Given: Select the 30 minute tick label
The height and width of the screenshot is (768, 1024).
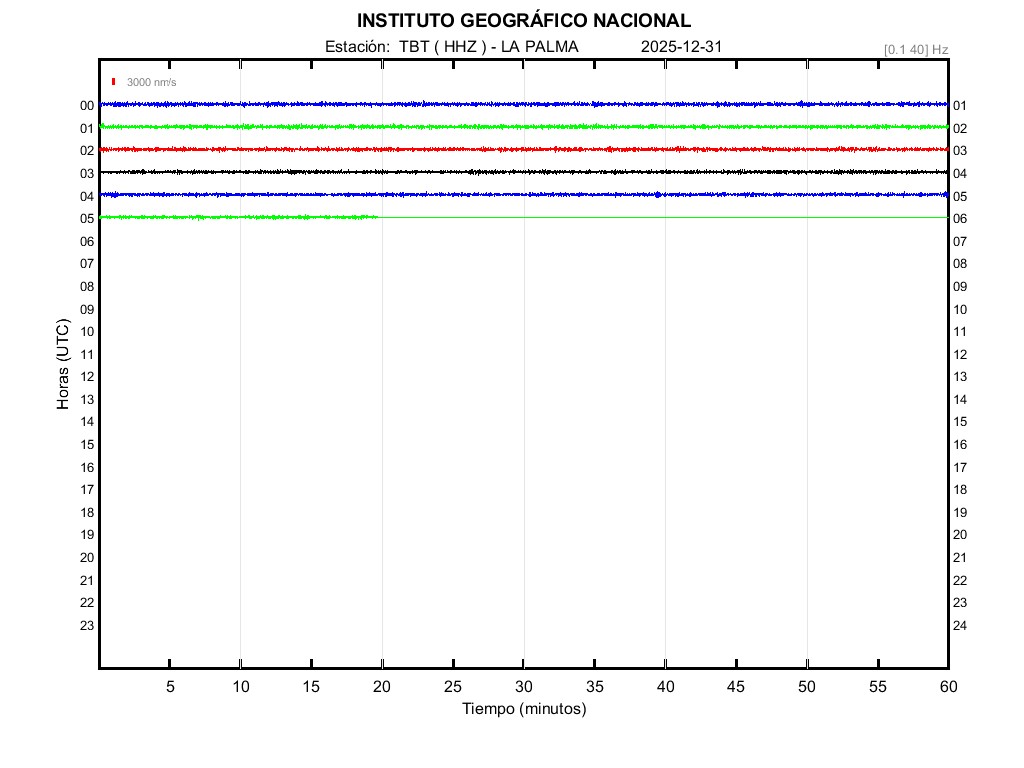Looking at the screenshot, I should pos(523,687).
